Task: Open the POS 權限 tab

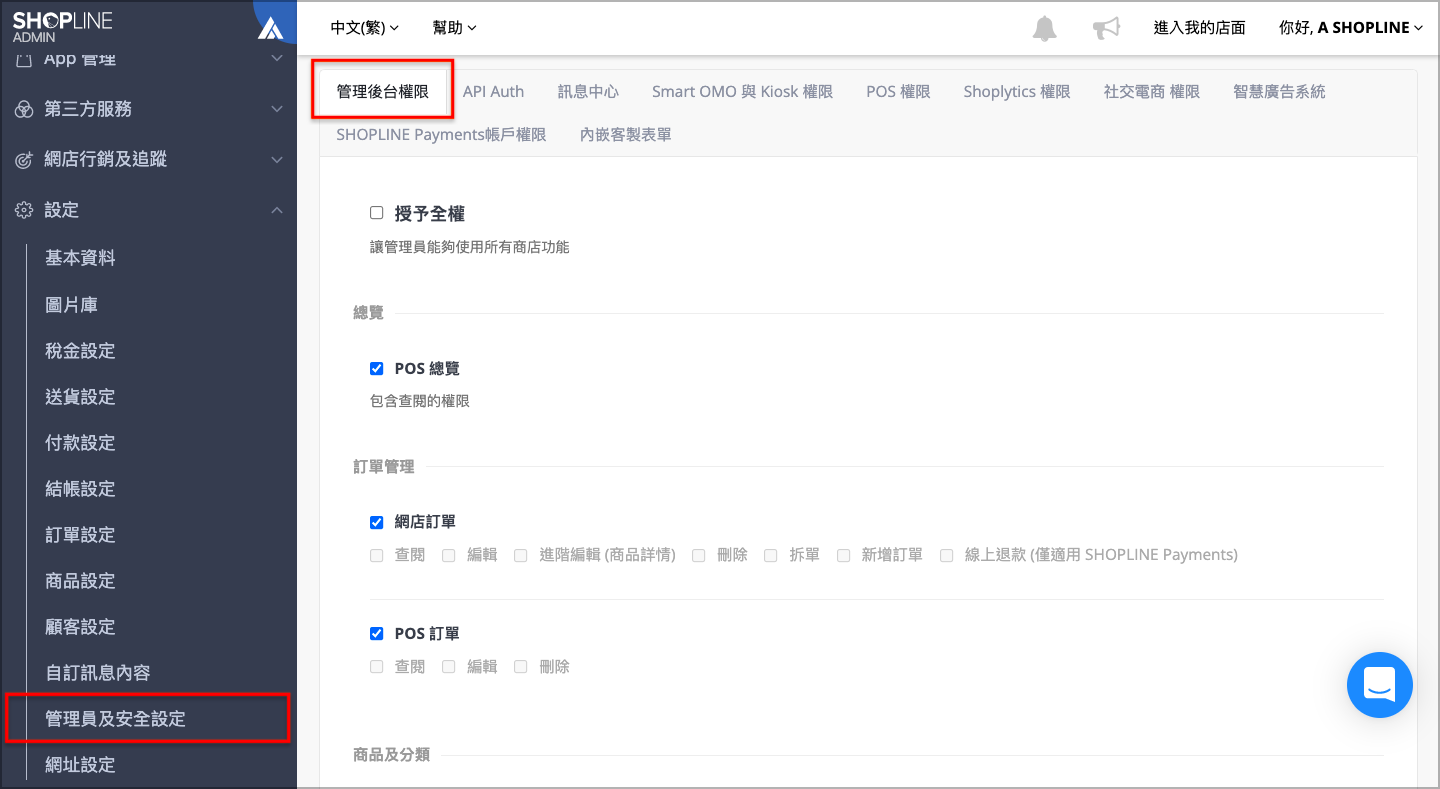Action: [x=898, y=91]
